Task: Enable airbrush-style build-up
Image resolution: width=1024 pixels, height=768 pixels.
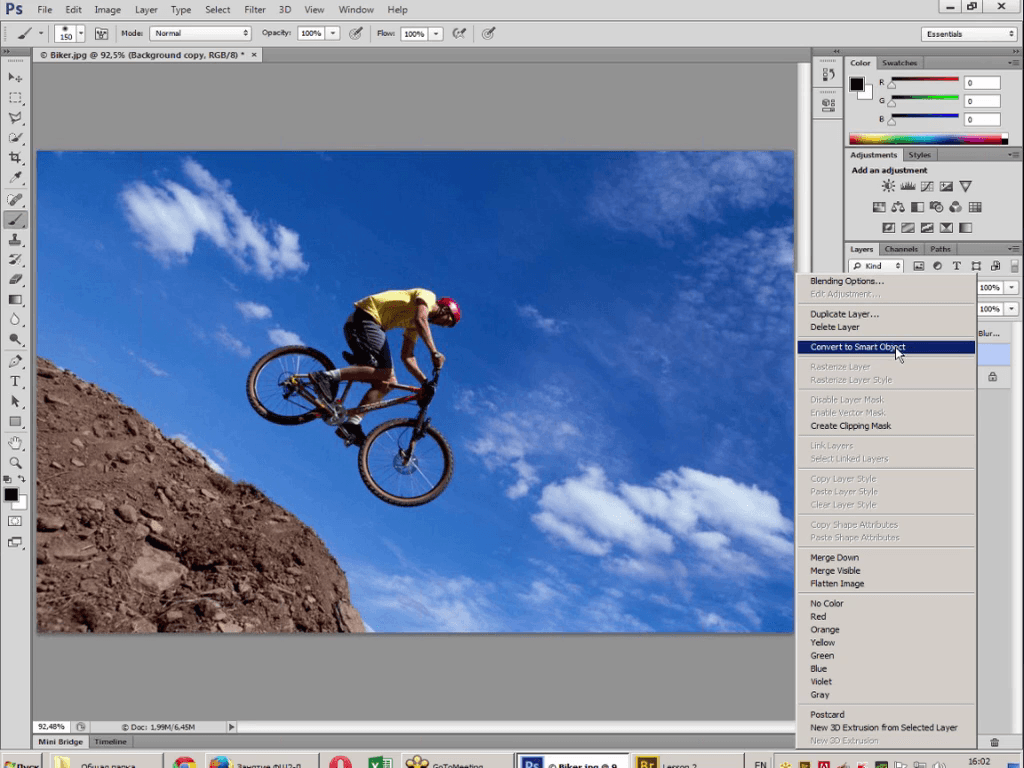Action: pyautogui.click(x=459, y=33)
